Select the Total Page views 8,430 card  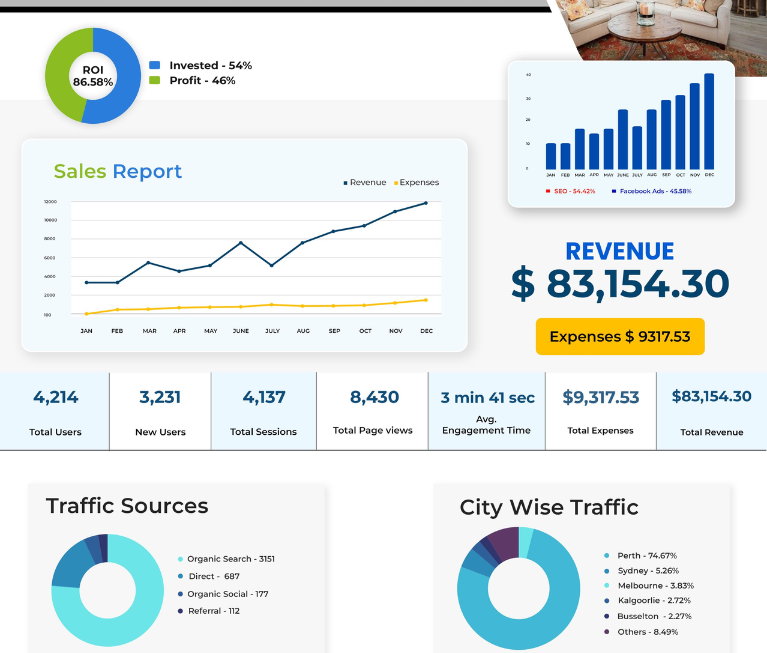[x=373, y=411]
